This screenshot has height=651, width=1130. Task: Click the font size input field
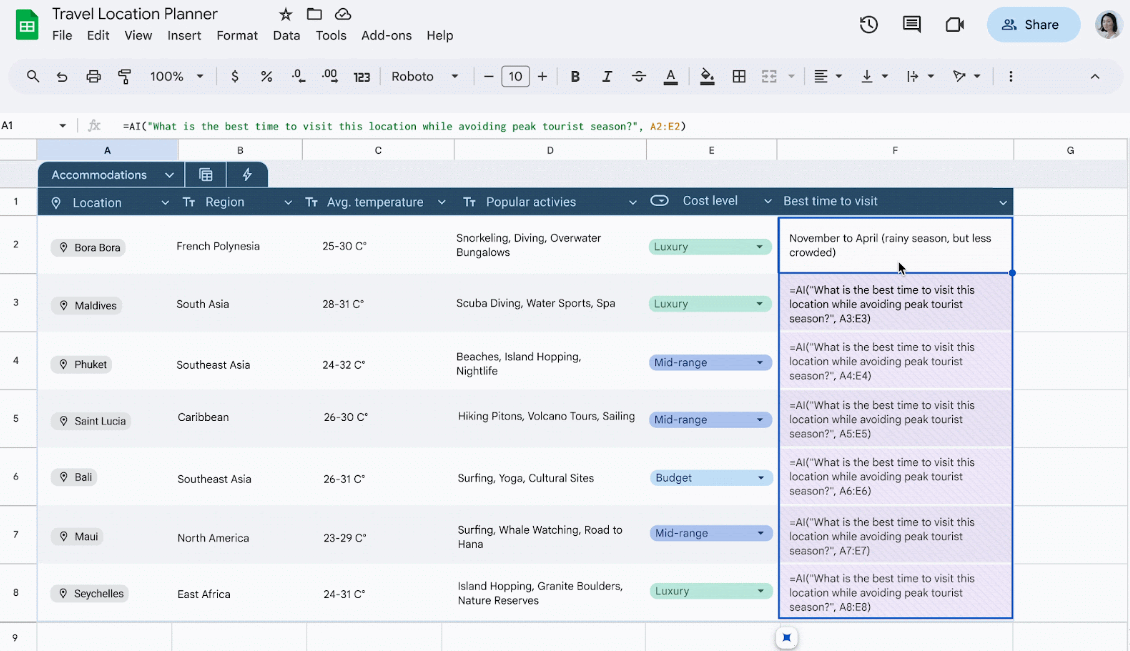click(x=515, y=77)
